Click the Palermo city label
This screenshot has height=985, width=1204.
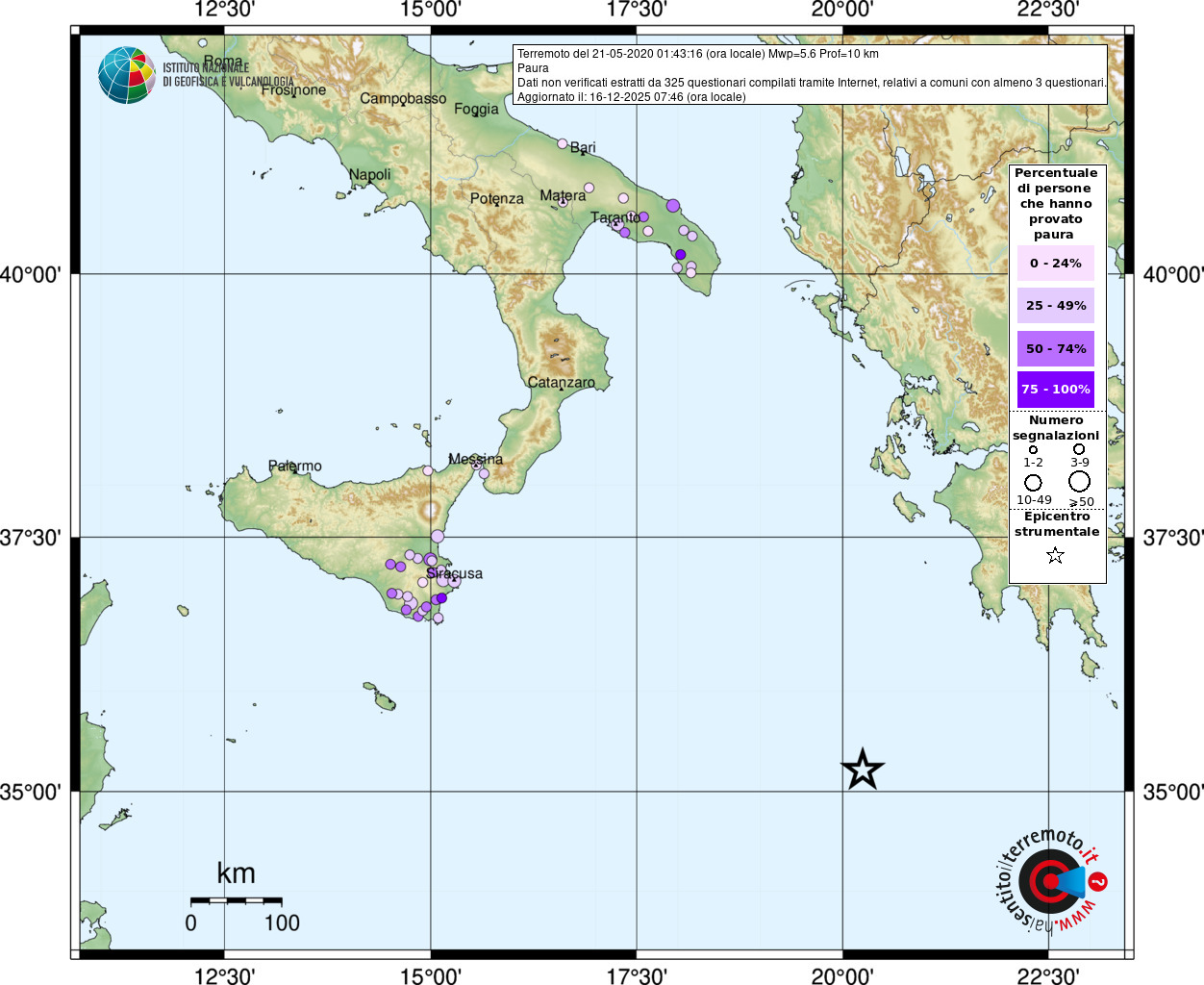click(295, 467)
